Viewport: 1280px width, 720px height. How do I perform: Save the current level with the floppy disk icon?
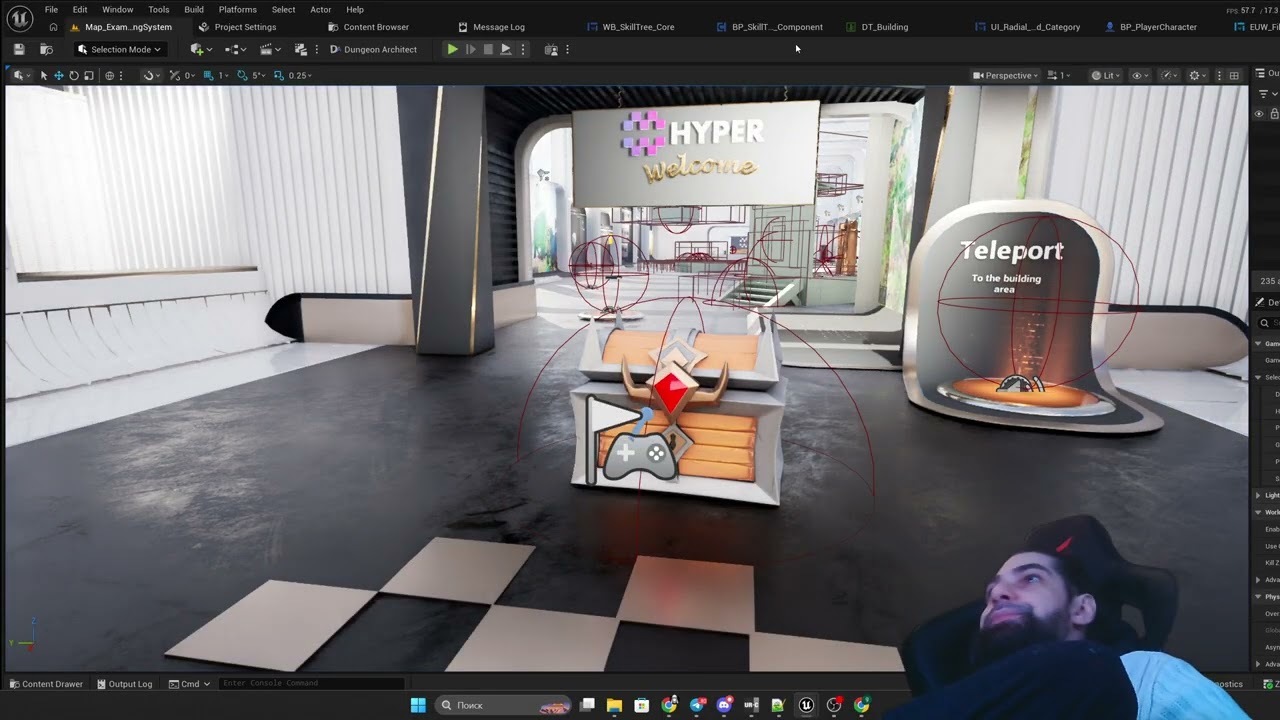19,49
